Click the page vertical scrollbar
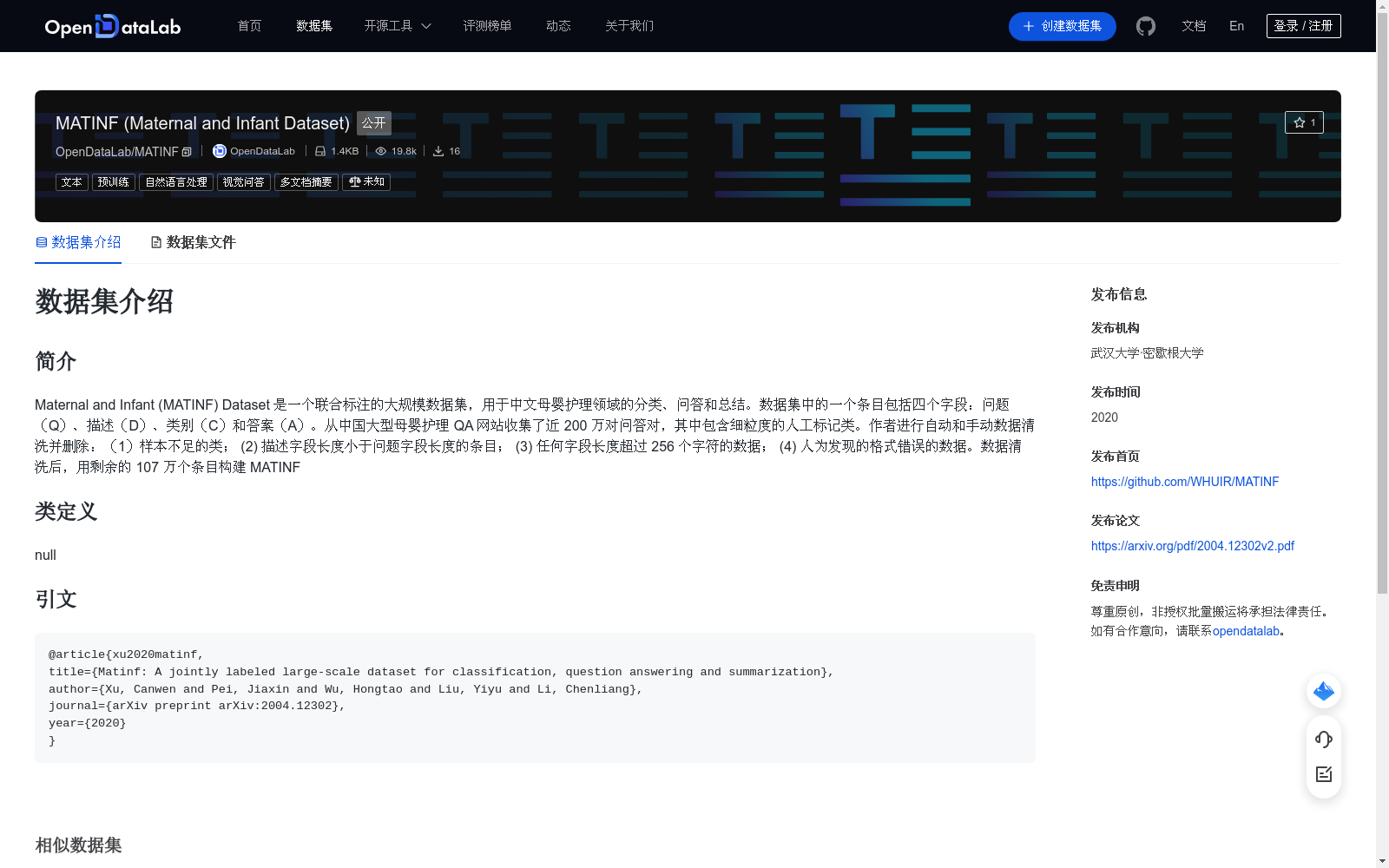Image resolution: width=1389 pixels, height=868 pixels. (1382, 304)
